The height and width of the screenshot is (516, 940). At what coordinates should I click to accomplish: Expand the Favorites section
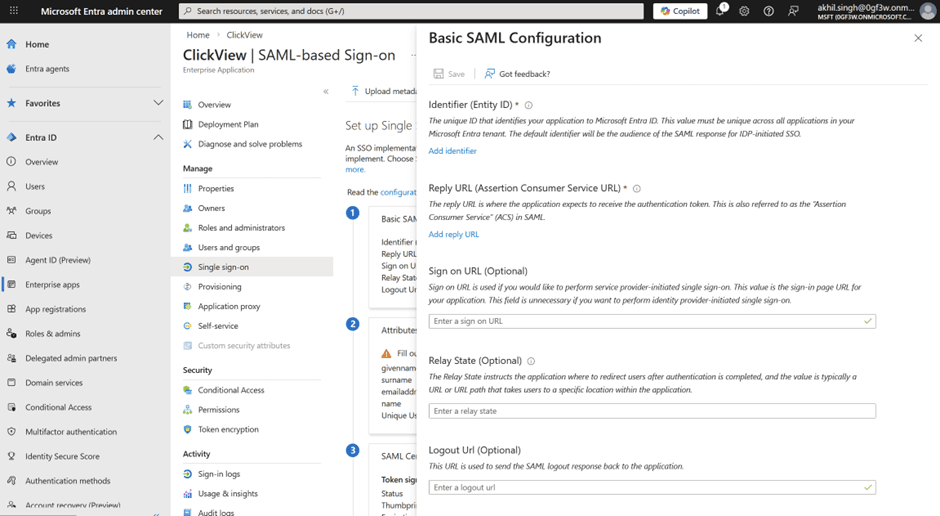click(158, 103)
